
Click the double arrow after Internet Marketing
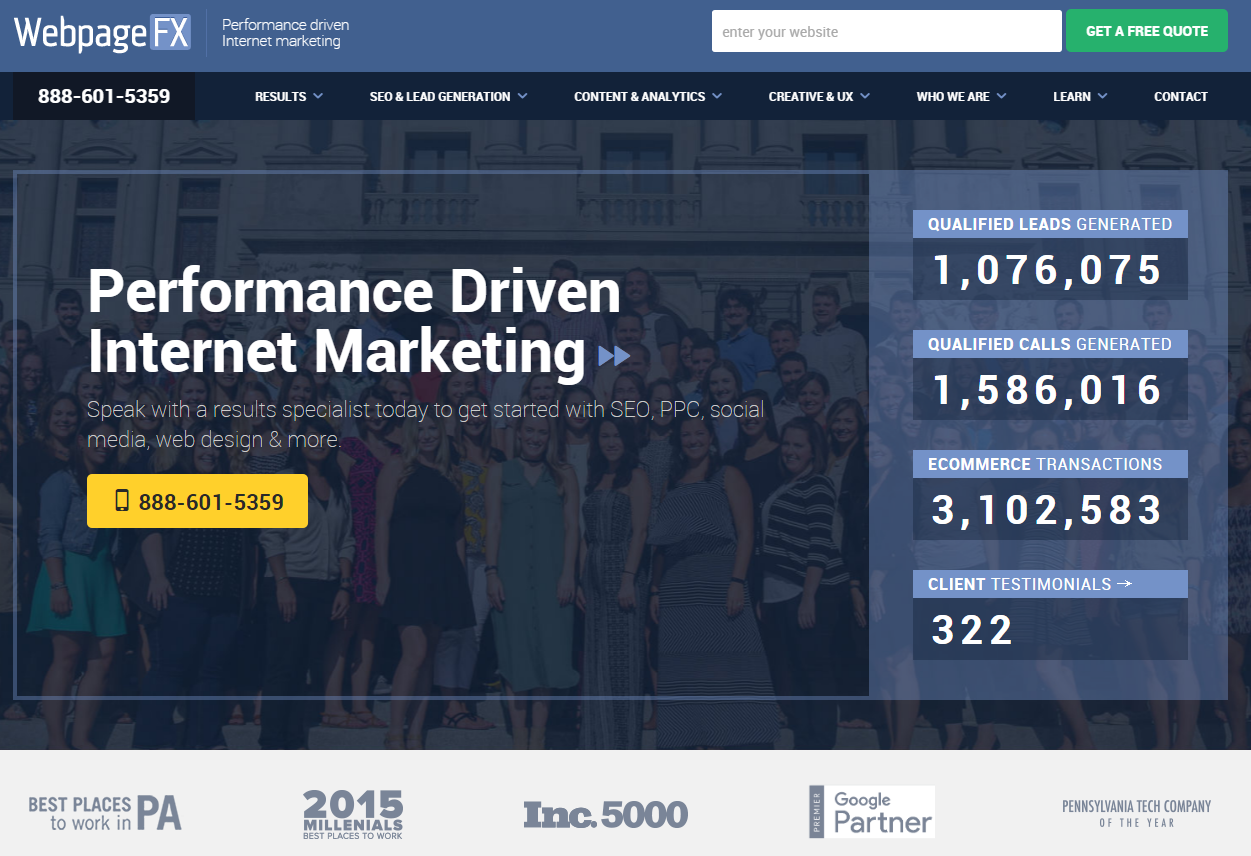pyautogui.click(x=614, y=355)
